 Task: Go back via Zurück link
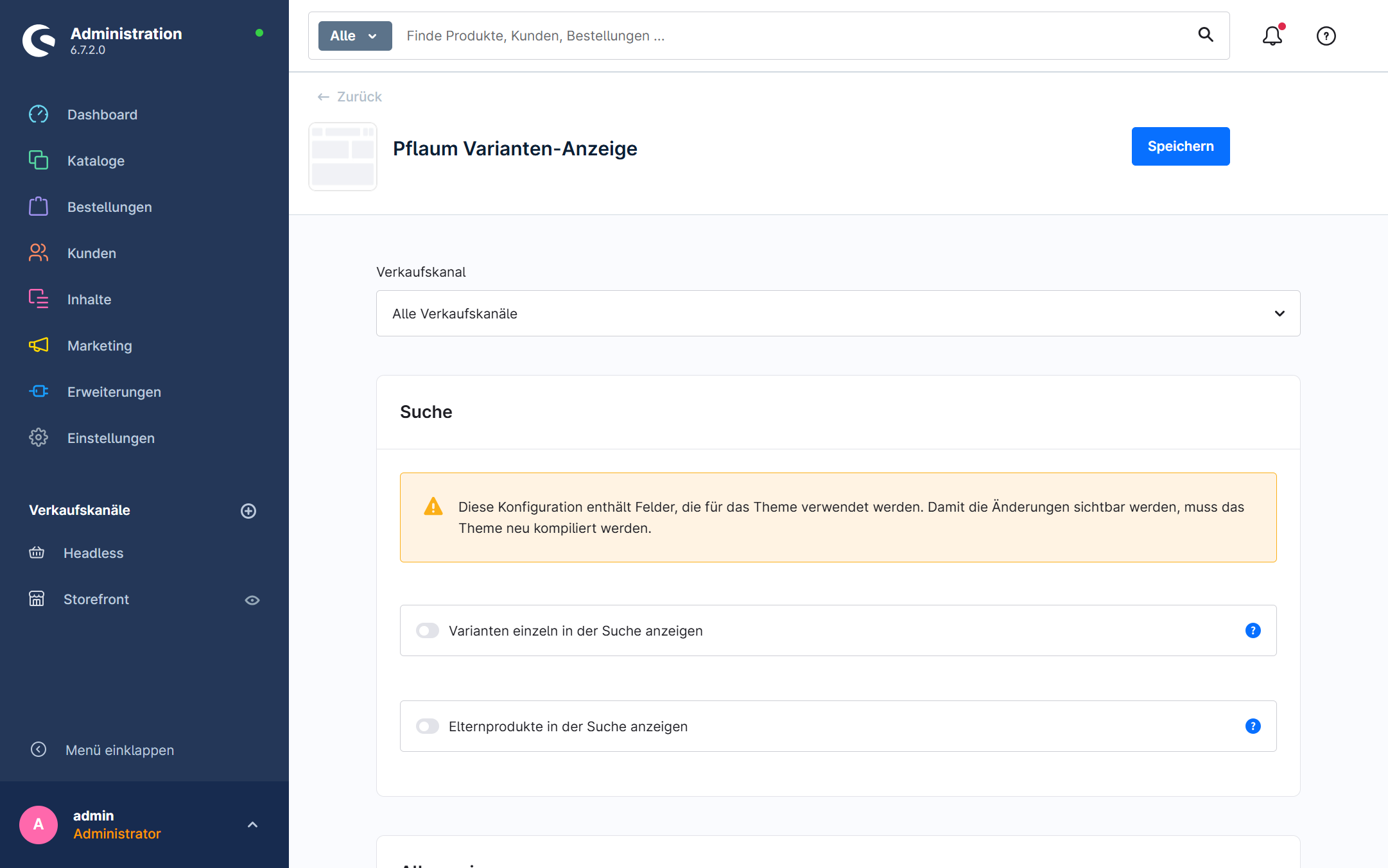click(x=350, y=96)
